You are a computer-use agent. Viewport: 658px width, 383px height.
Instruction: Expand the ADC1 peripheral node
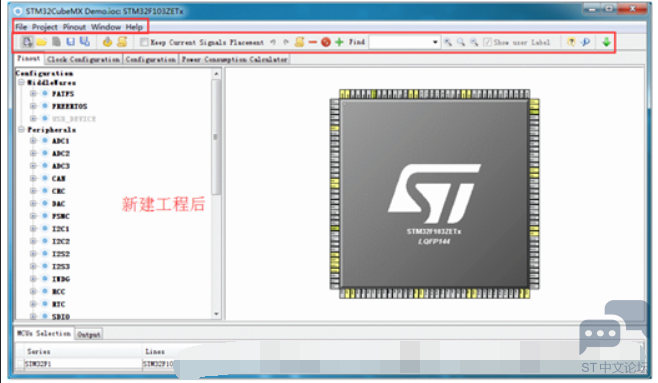point(33,141)
